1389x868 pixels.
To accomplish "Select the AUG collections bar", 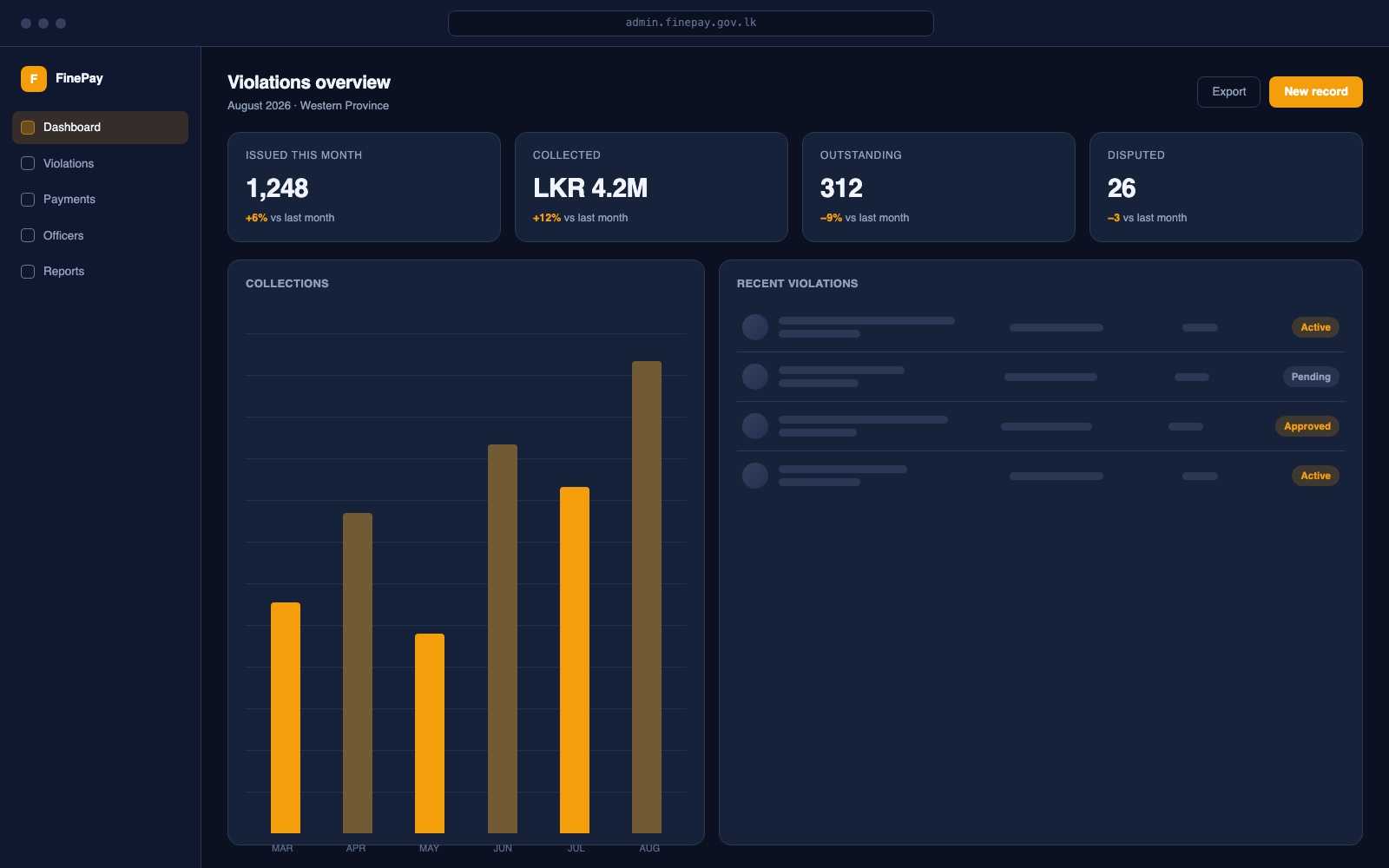I will click(647, 597).
